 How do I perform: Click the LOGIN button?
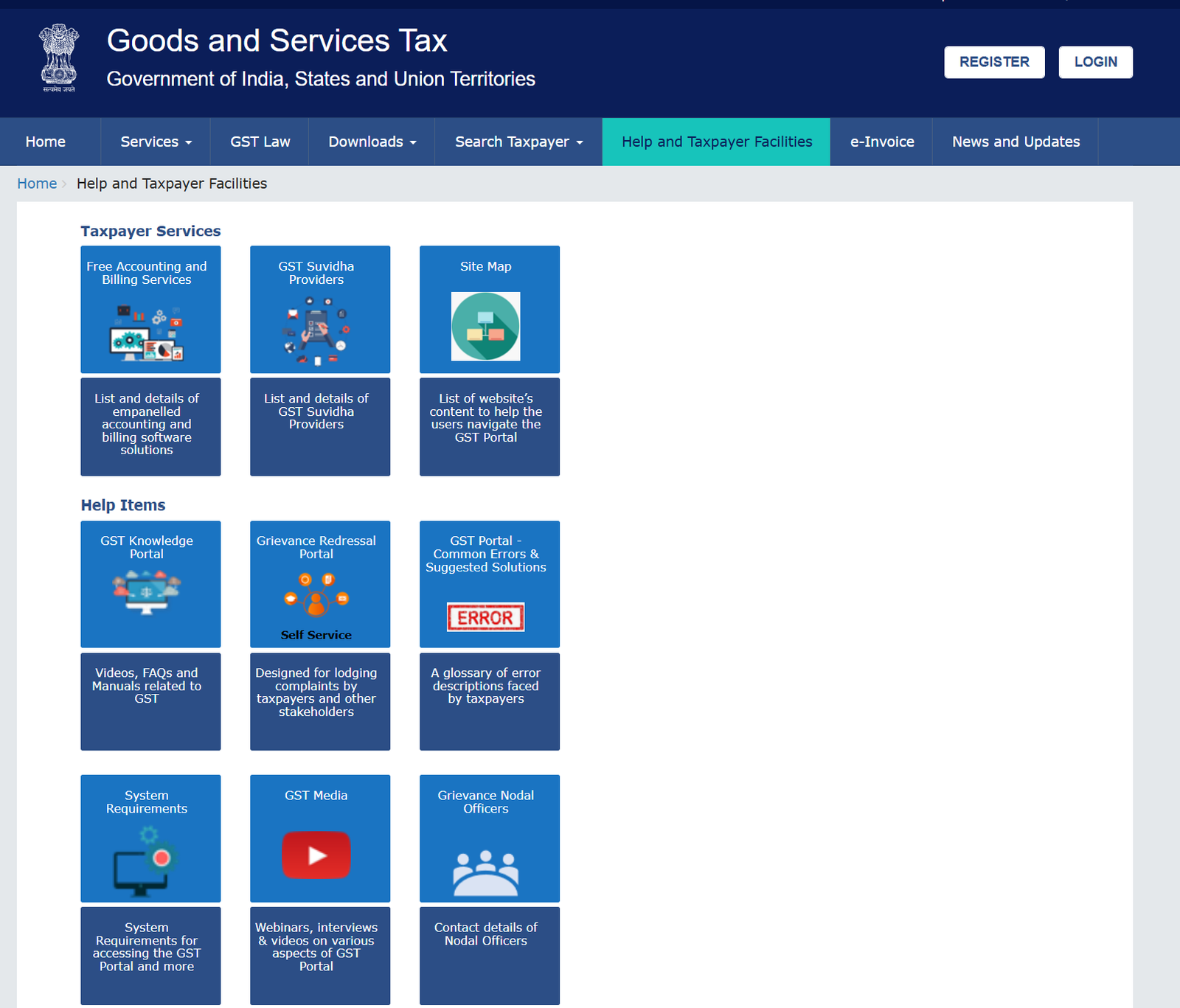1095,62
